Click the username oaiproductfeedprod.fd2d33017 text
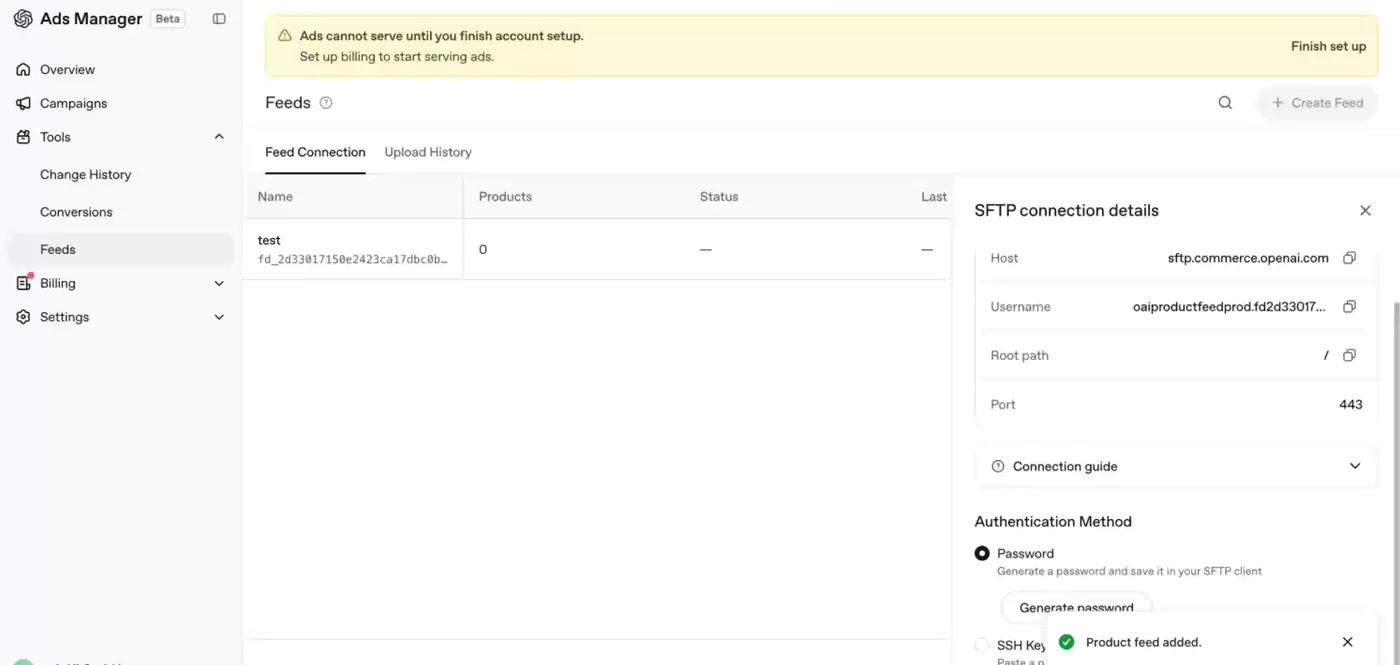1400x665 pixels. pyautogui.click(x=1229, y=307)
